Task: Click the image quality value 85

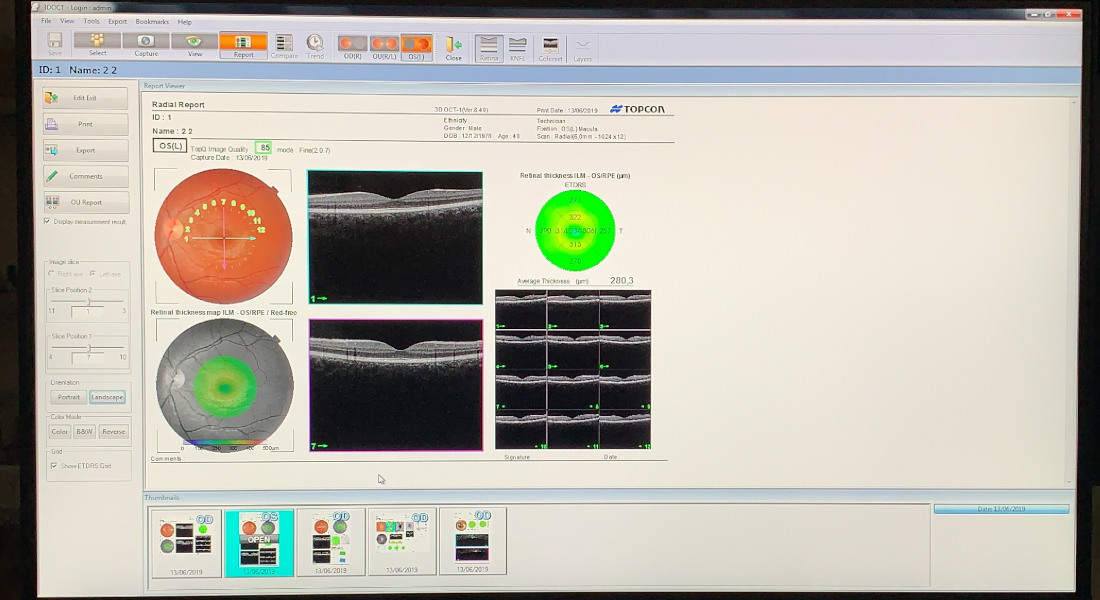Action: 264,147
